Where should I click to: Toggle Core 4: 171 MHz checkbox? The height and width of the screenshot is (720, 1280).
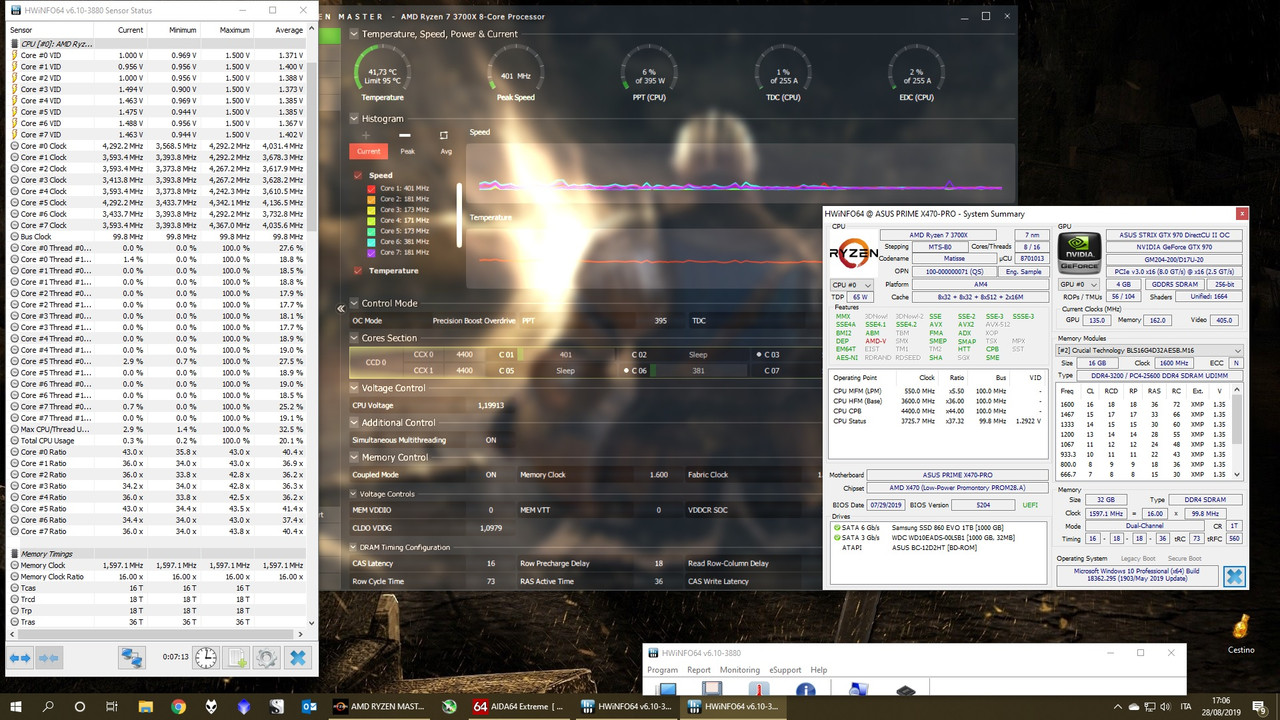coord(371,220)
